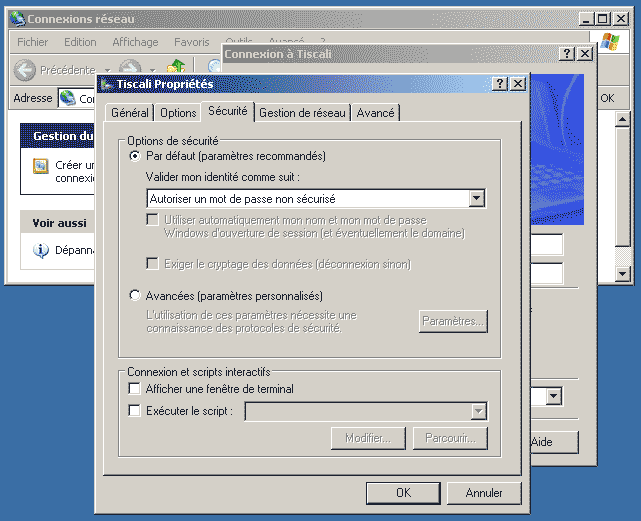Screen dimensions: 641x521
Task: Click Annuler in Tiscali Propriétés
Action: (484, 493)
